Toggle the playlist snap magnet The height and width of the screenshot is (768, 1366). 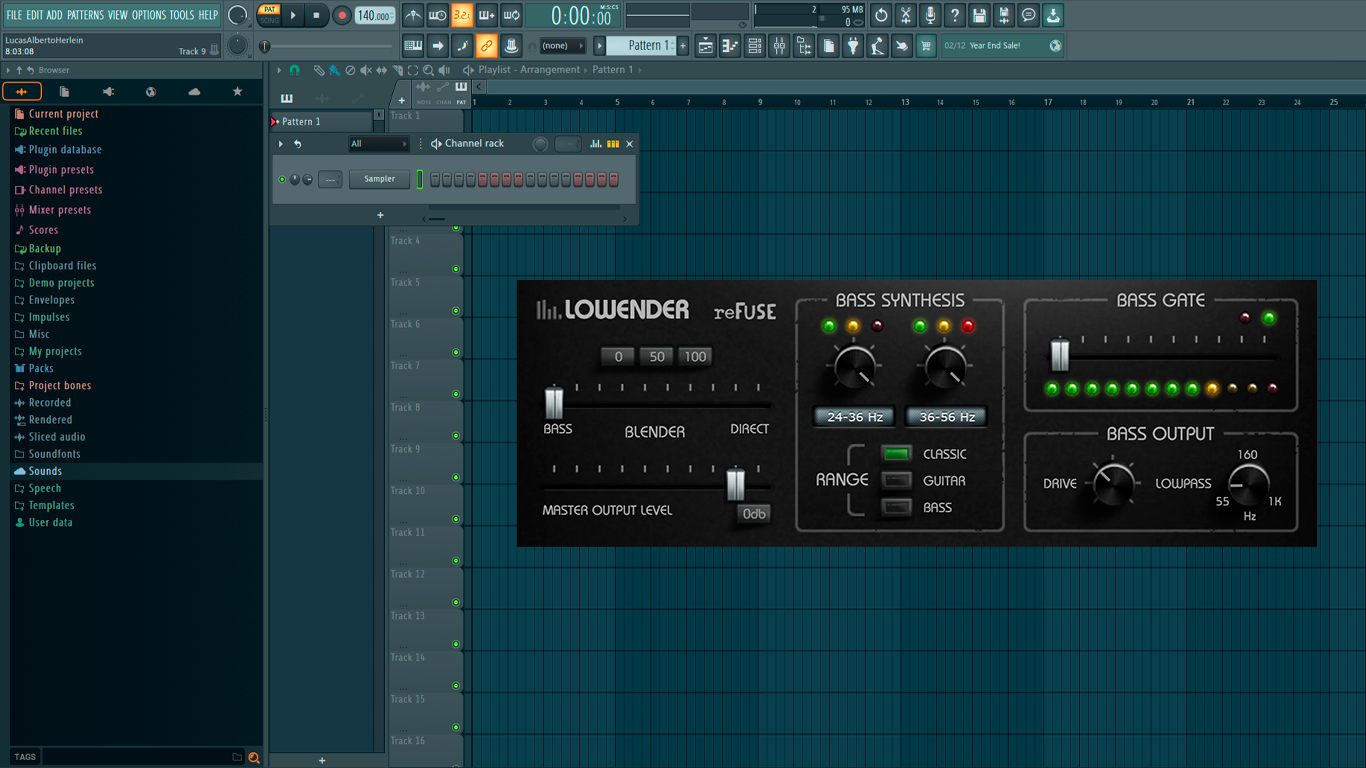[294, 70]
